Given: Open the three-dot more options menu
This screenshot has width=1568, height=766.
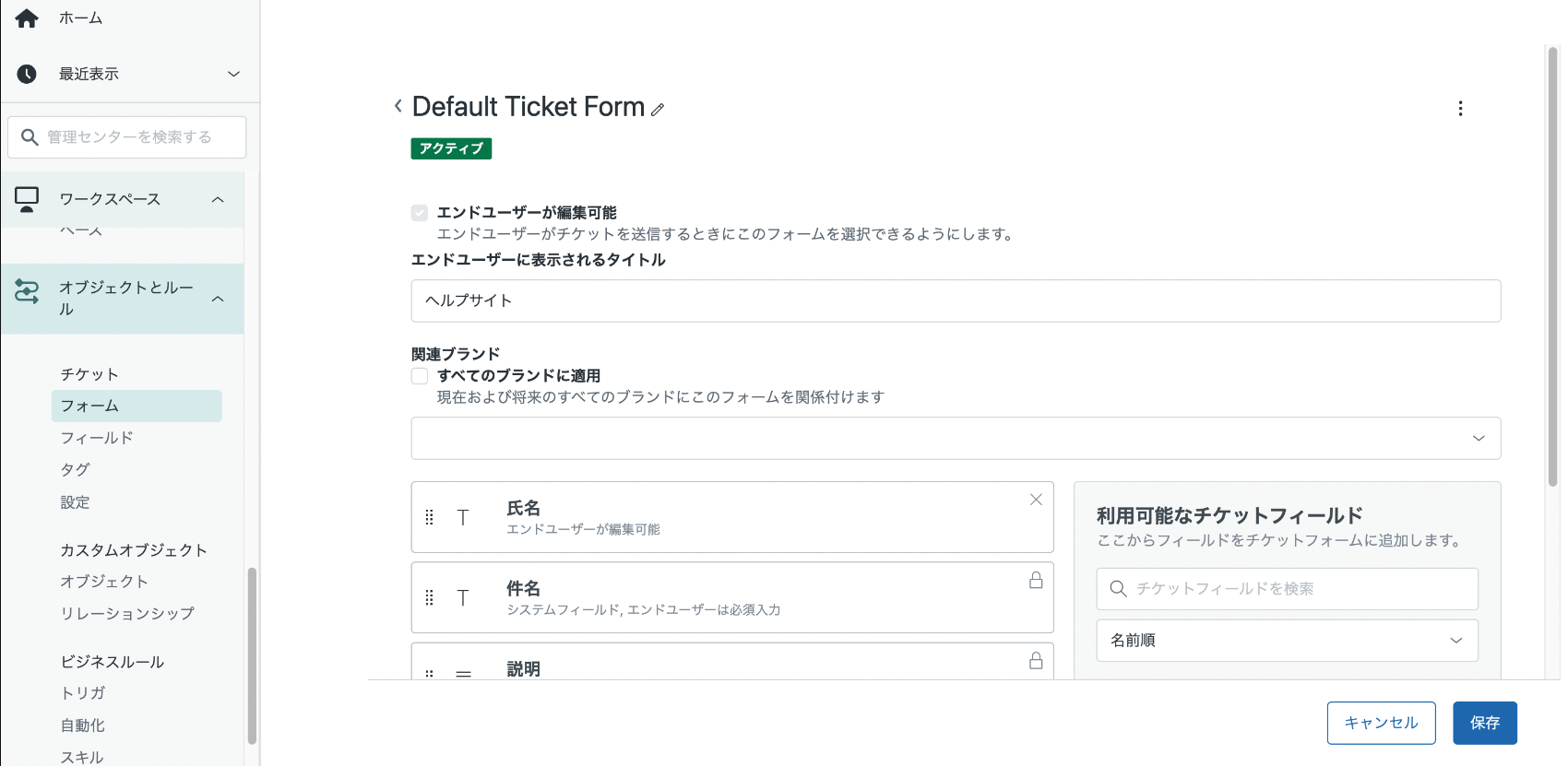Looking at the screenshot, I should coord(1460,109).
